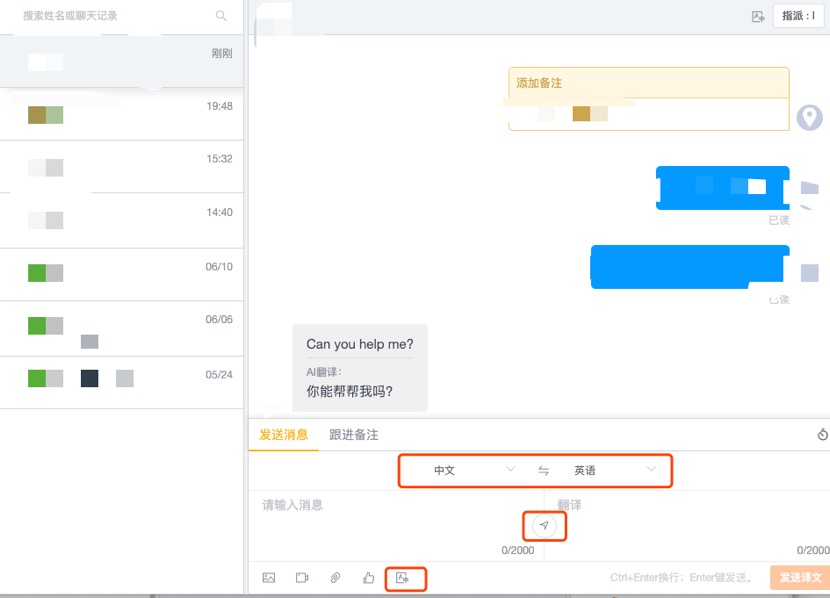Click the search magnifier icon

point(221,16)
